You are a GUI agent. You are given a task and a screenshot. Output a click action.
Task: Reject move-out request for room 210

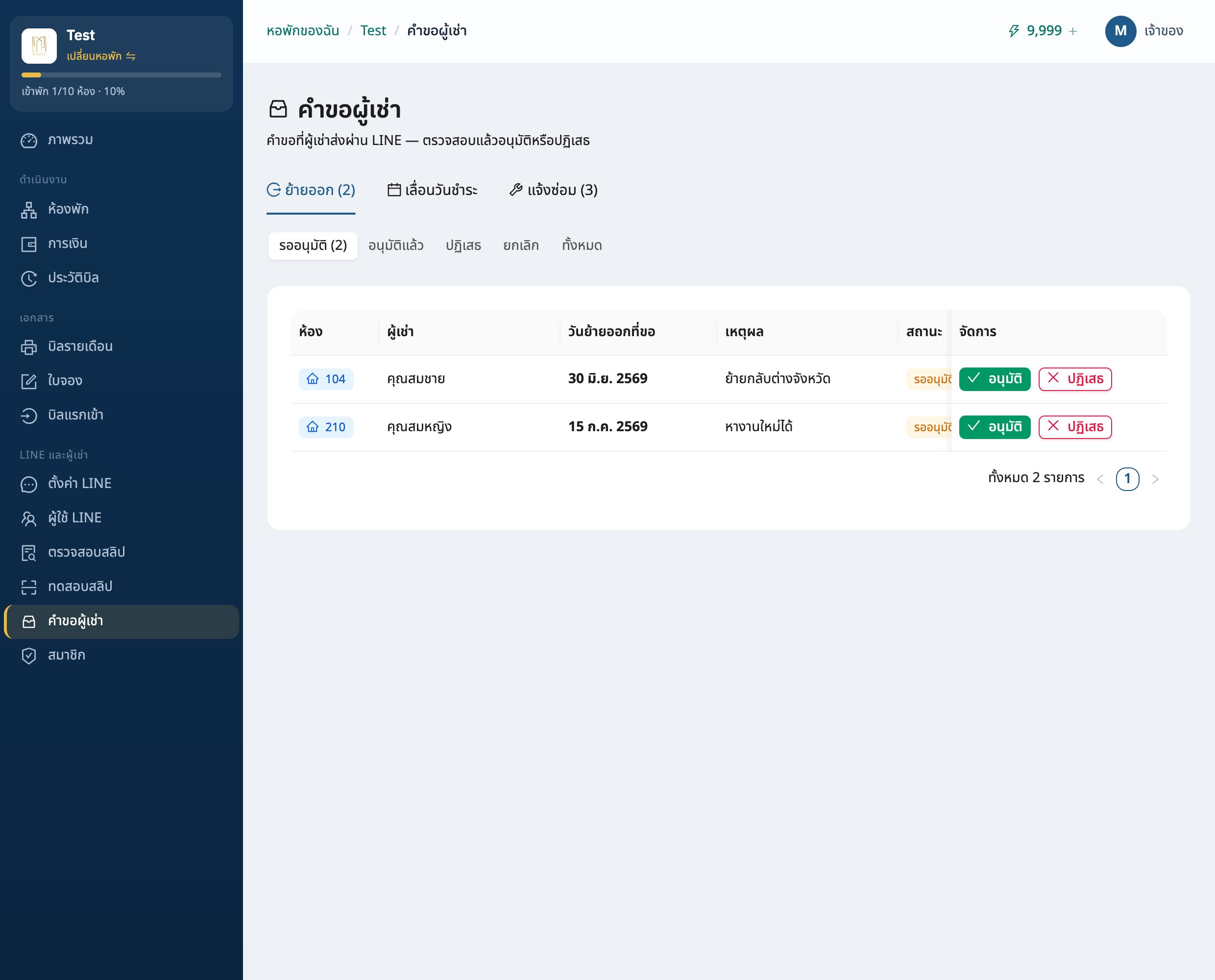(1075, 427)
